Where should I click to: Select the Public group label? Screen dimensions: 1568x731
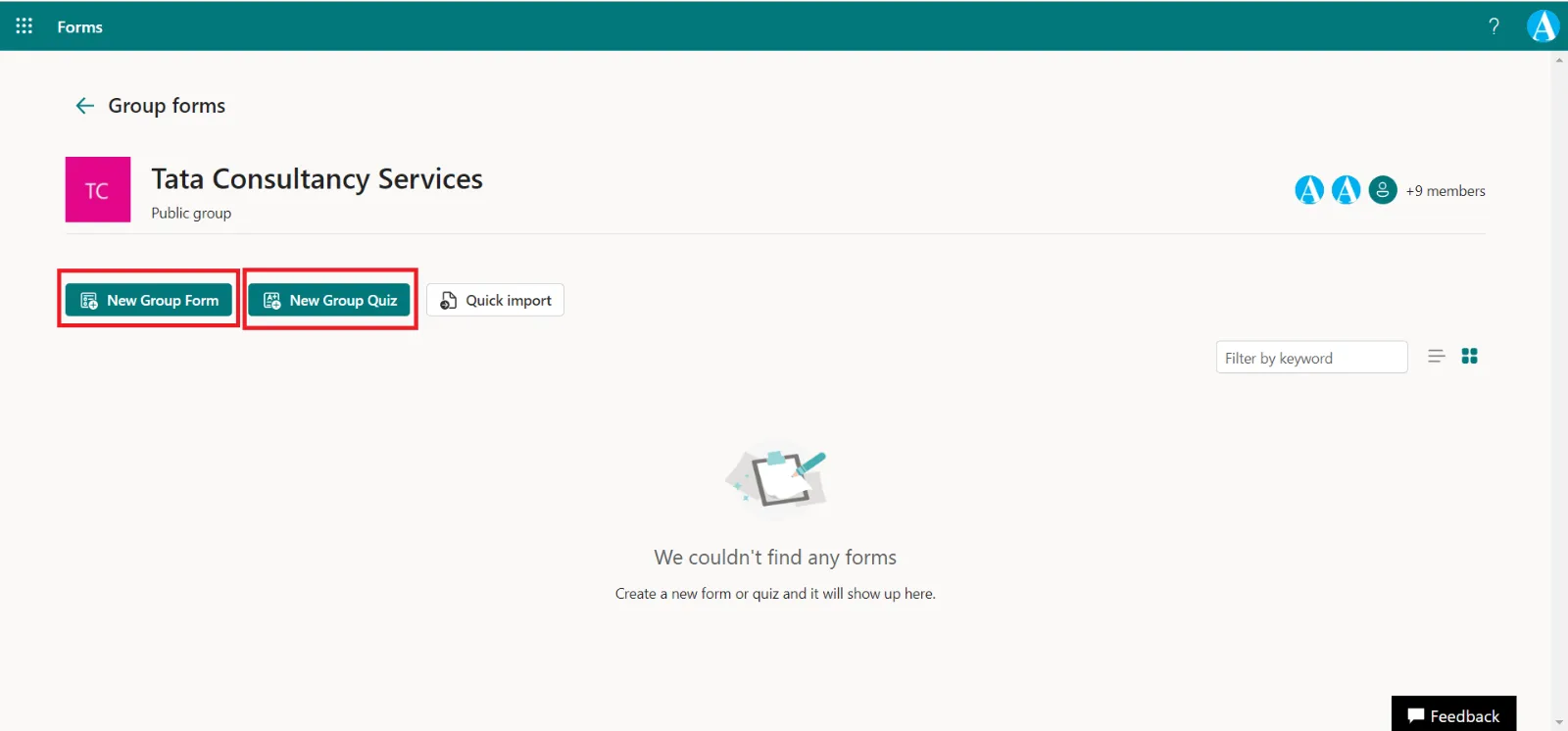click(191, 213)
